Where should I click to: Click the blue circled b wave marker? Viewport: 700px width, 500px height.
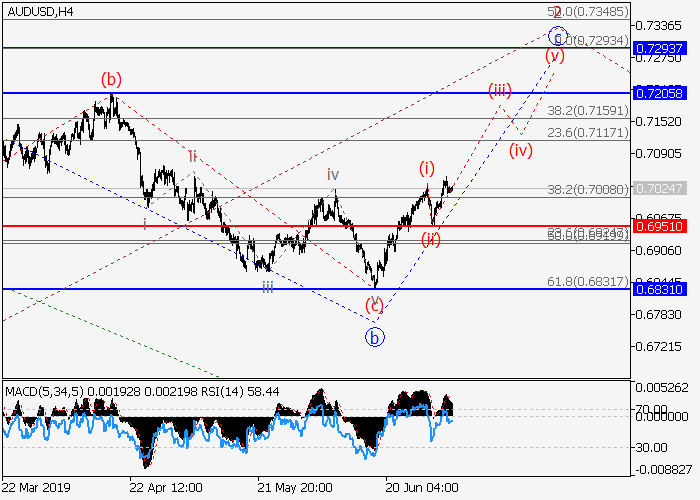pyautogui.click(x=374, y=337)
